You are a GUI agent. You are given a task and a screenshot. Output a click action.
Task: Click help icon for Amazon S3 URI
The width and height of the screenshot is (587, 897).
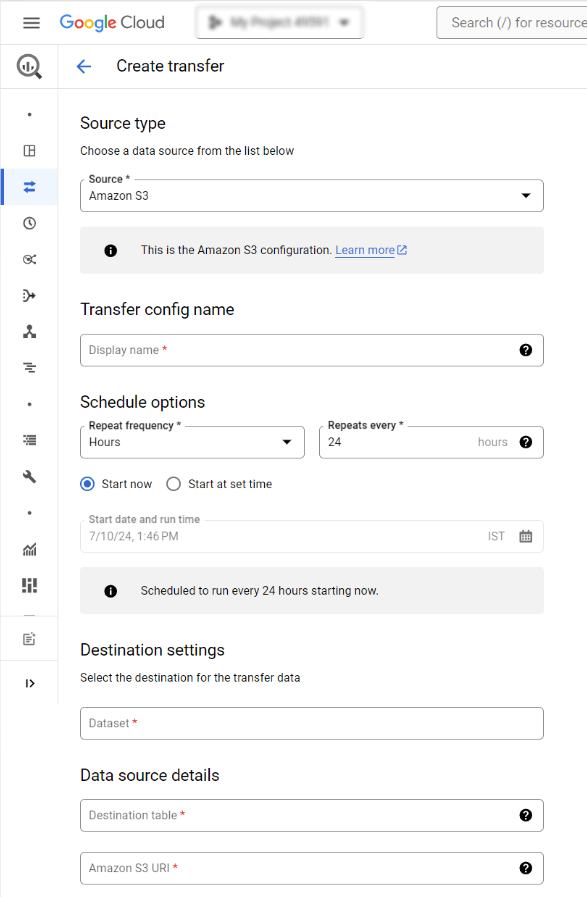click(x=526, y=868)
